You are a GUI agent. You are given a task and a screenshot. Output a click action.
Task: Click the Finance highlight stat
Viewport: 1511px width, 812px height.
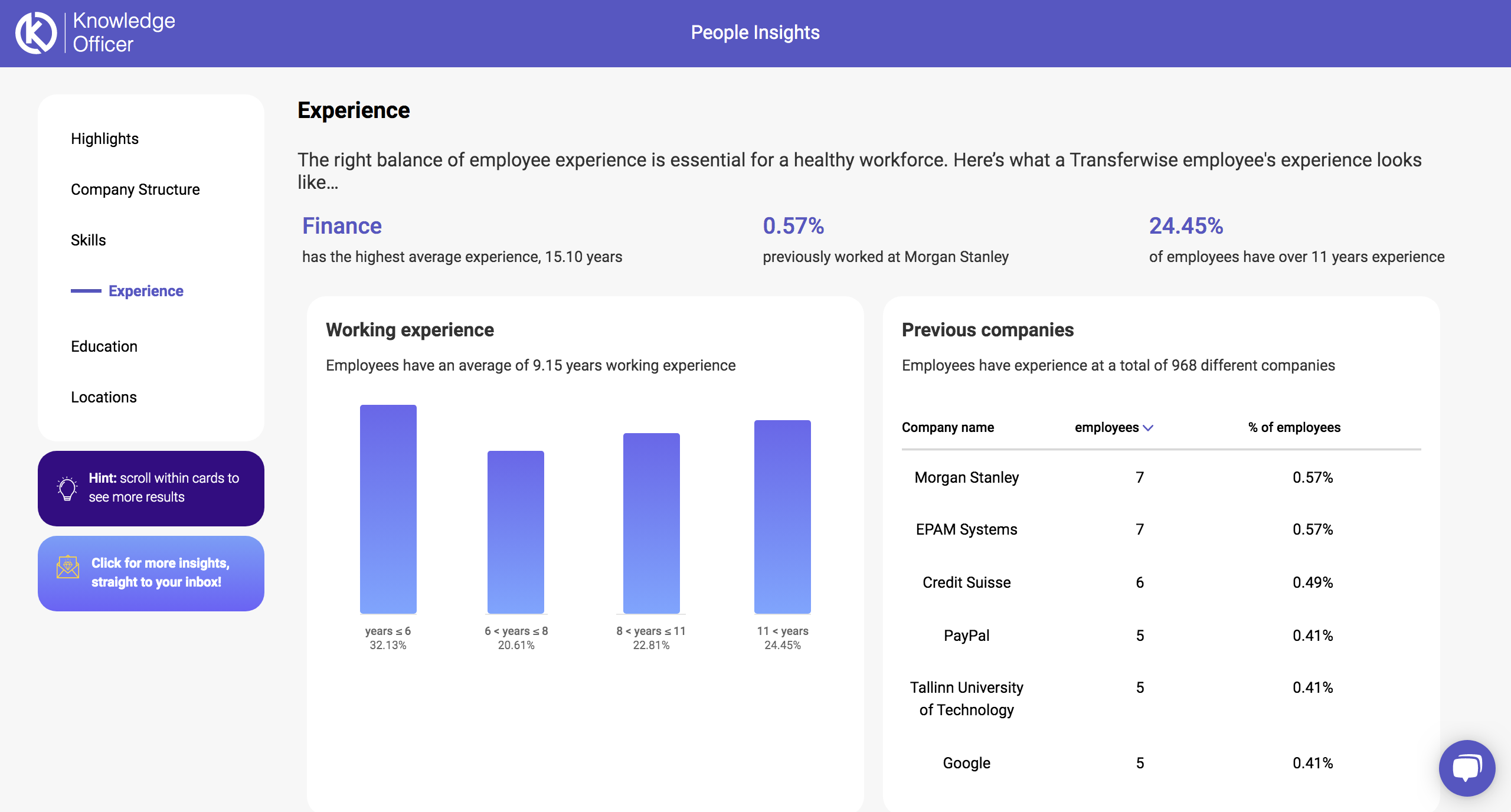(x=342, y=225)
